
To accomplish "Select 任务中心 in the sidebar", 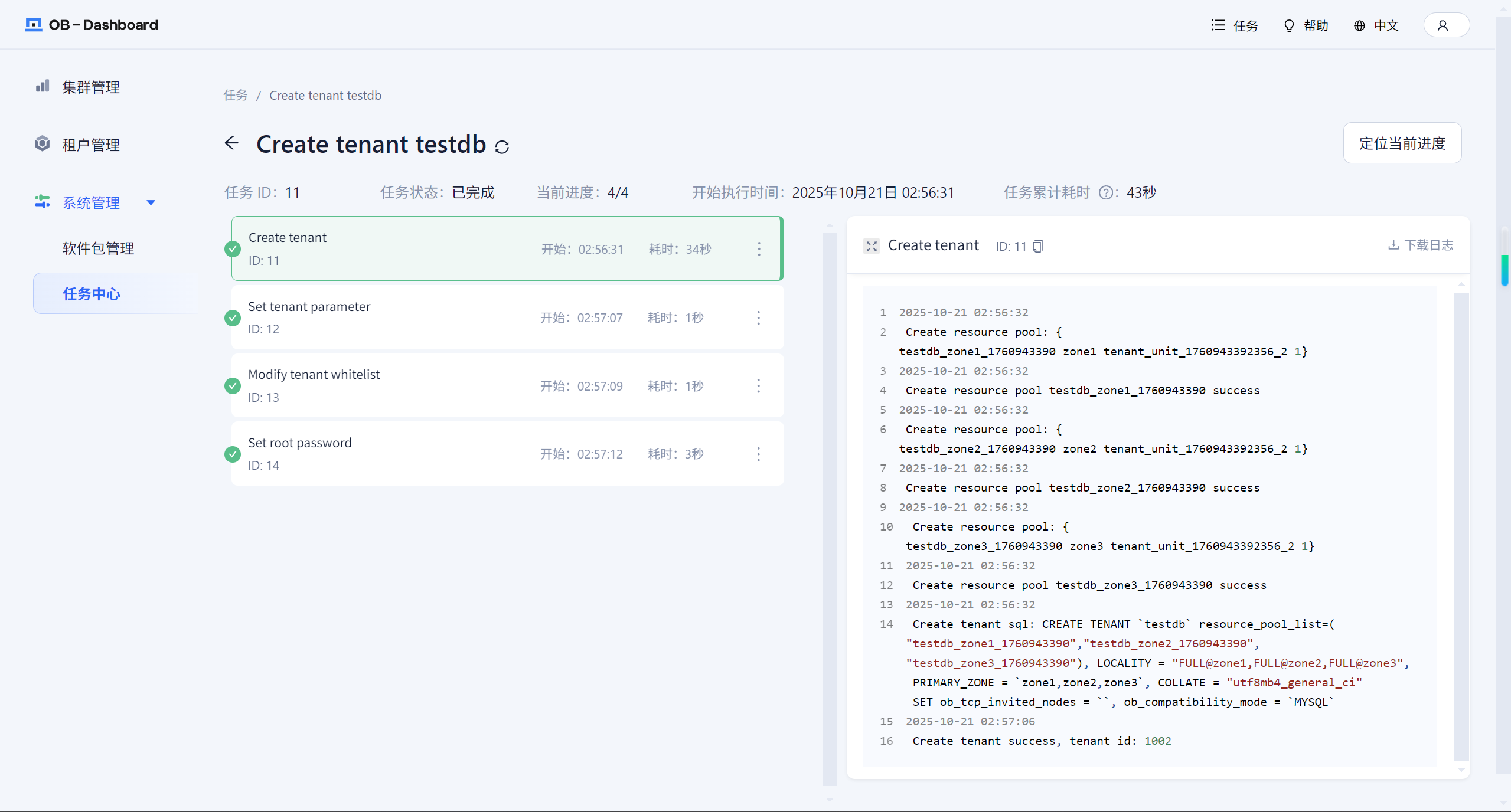I will tap(92, 294).
